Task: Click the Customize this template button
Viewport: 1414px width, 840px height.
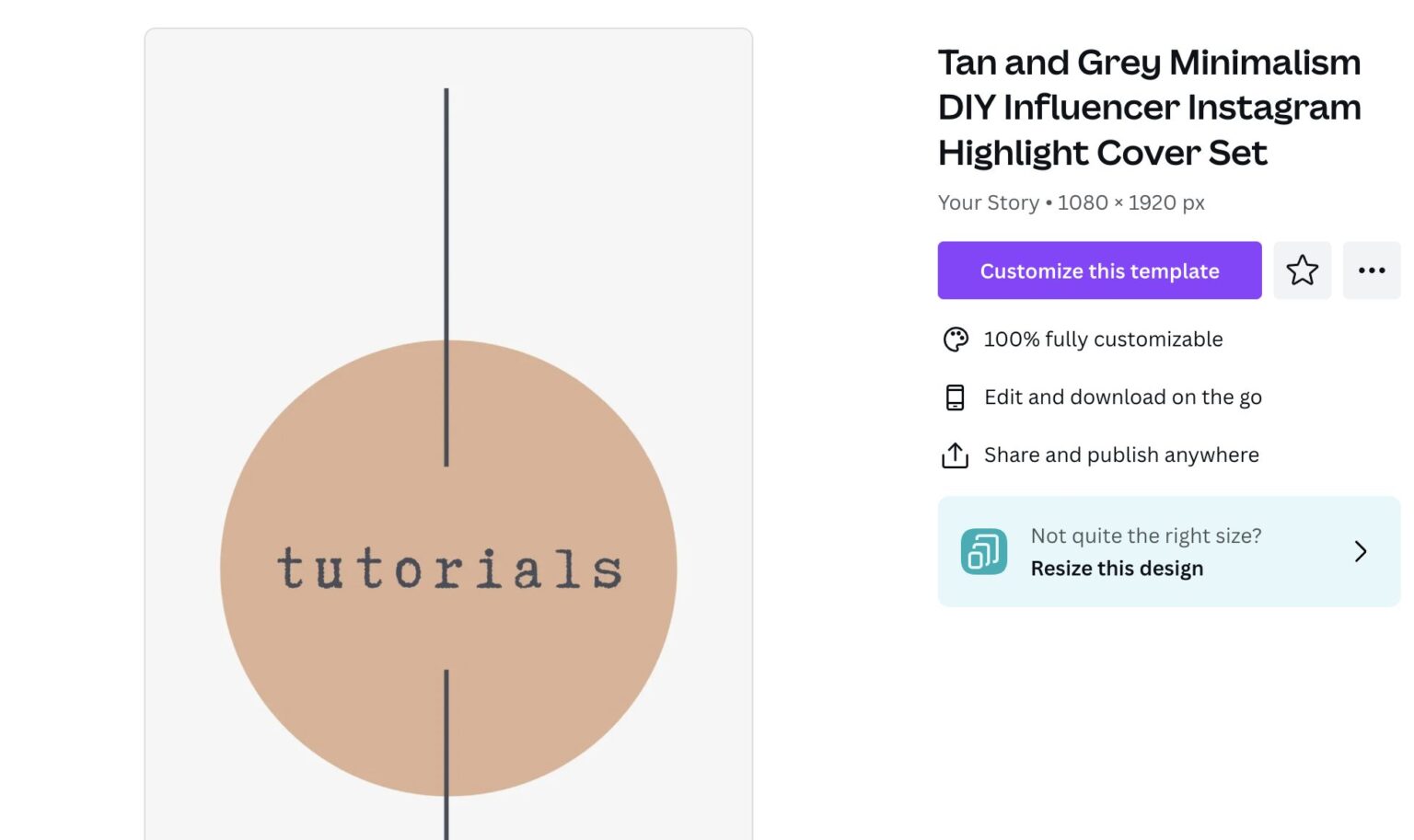Action: tap(1099, 270)
